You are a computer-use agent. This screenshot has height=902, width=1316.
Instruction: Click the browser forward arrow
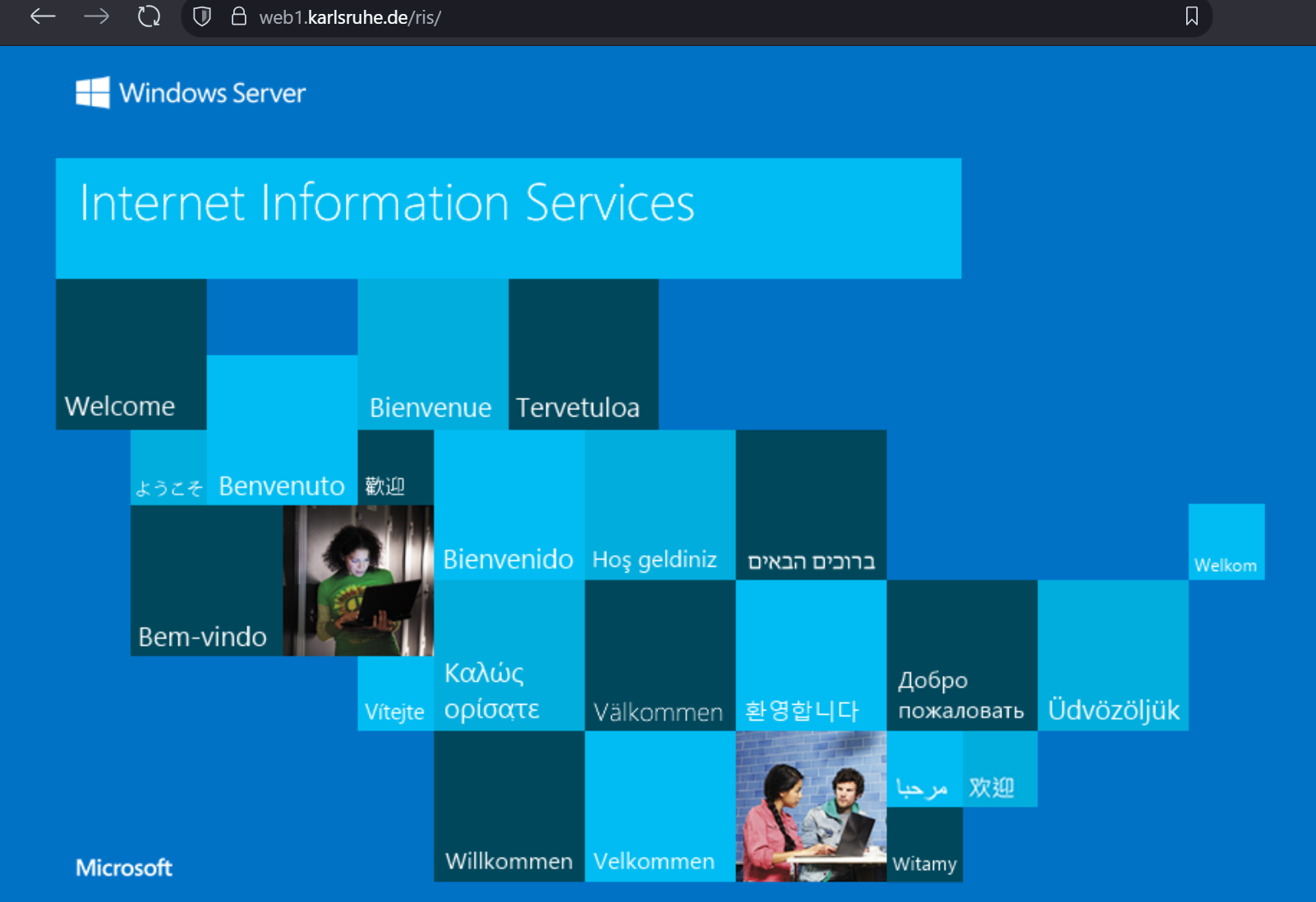(x=96, y=16)
